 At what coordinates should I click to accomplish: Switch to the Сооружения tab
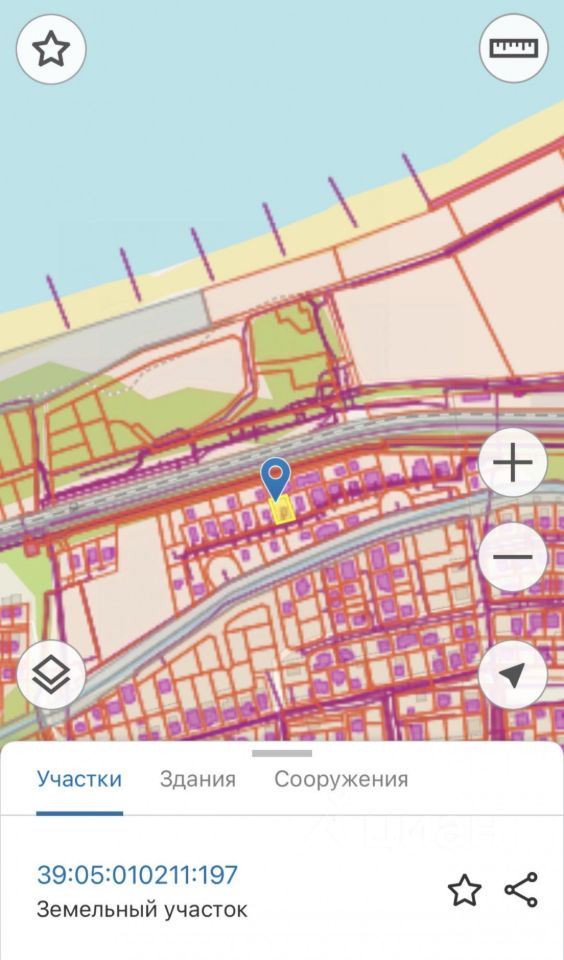pos(341,779)
